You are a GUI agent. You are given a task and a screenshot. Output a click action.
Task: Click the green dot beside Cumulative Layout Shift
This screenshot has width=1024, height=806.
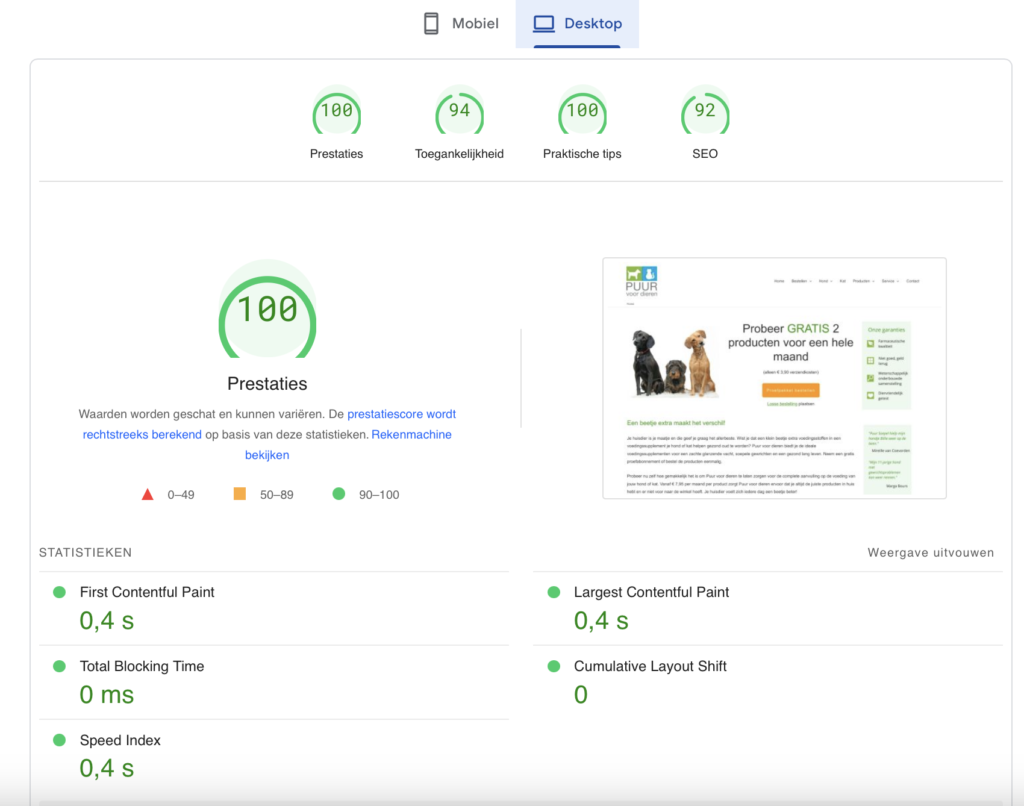[554, 666]
